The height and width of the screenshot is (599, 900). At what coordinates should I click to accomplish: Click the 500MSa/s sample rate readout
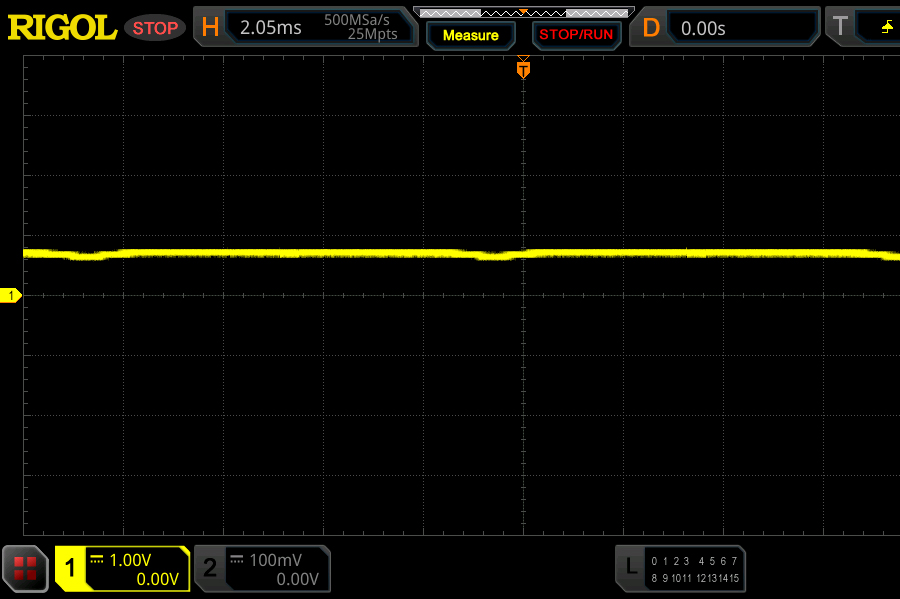(356, 20)
